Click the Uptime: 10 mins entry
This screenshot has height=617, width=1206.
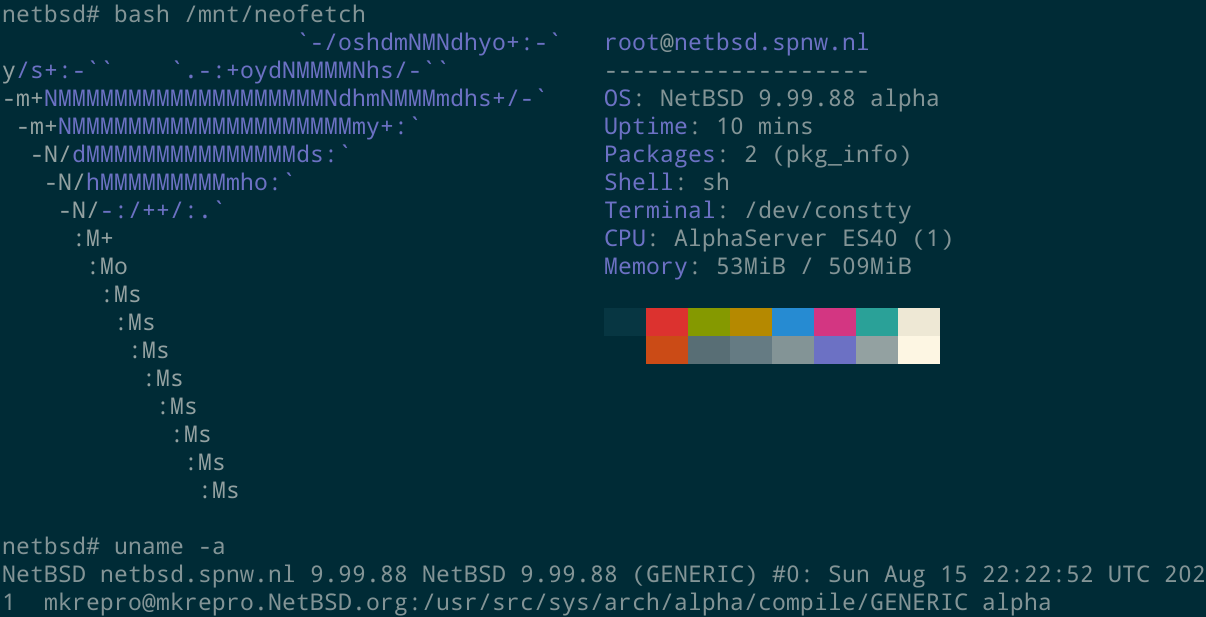(707, 126)
